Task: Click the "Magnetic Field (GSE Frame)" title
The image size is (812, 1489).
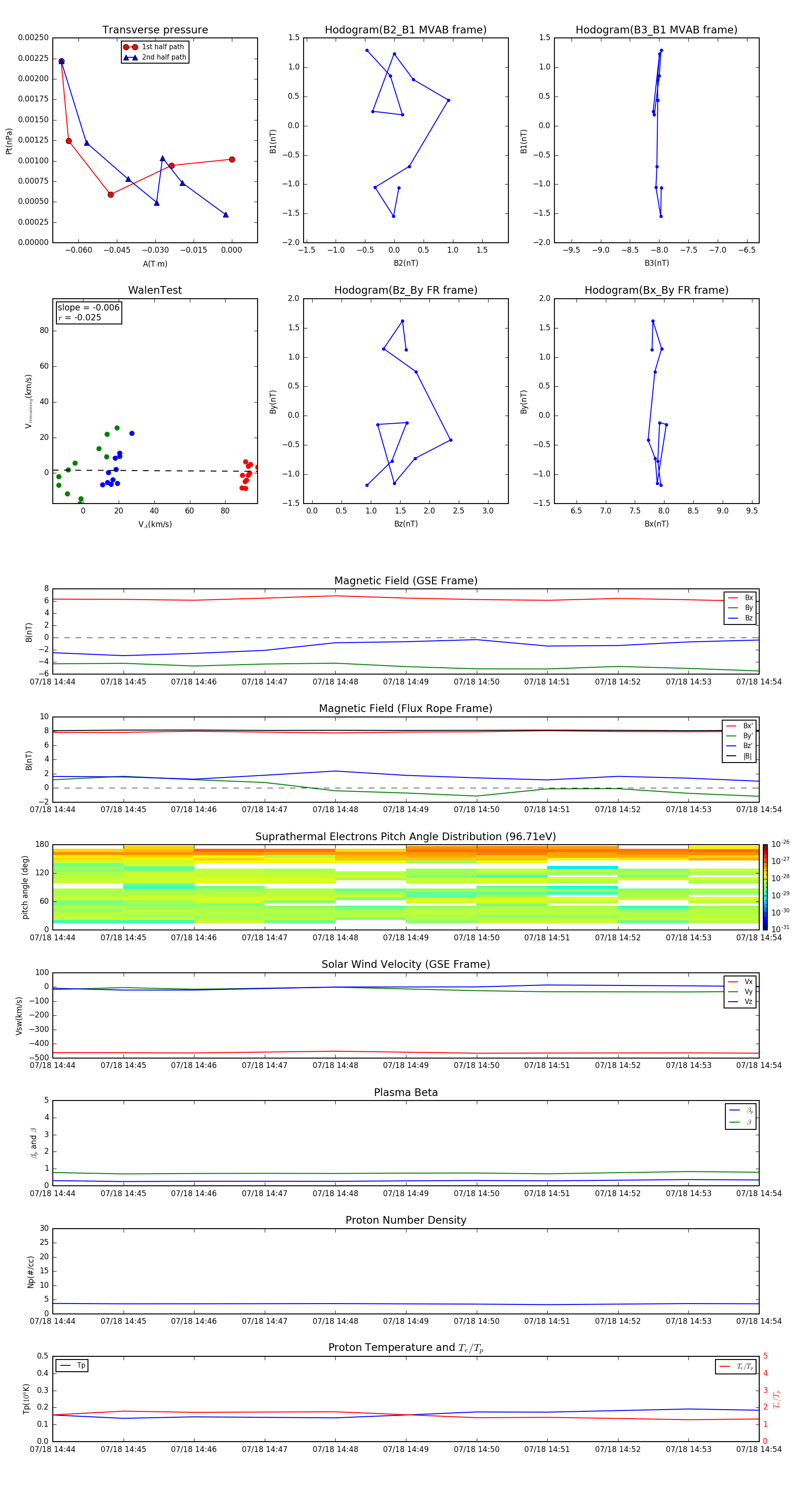Action: click(406, 581)
